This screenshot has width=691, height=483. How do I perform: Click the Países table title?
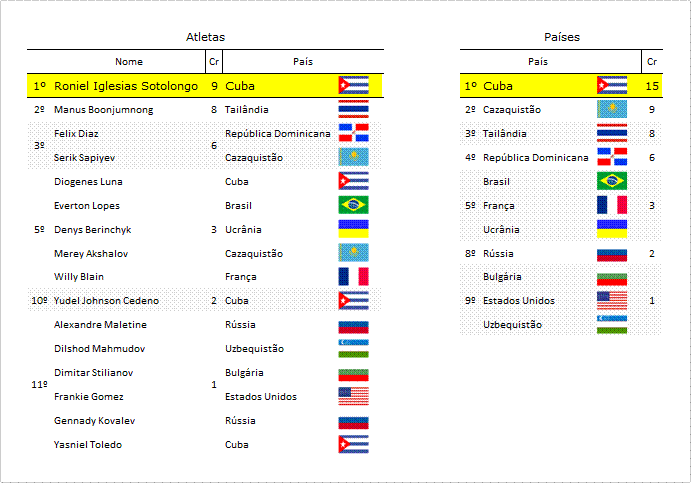pyautogui.click(x=562, y=37)
